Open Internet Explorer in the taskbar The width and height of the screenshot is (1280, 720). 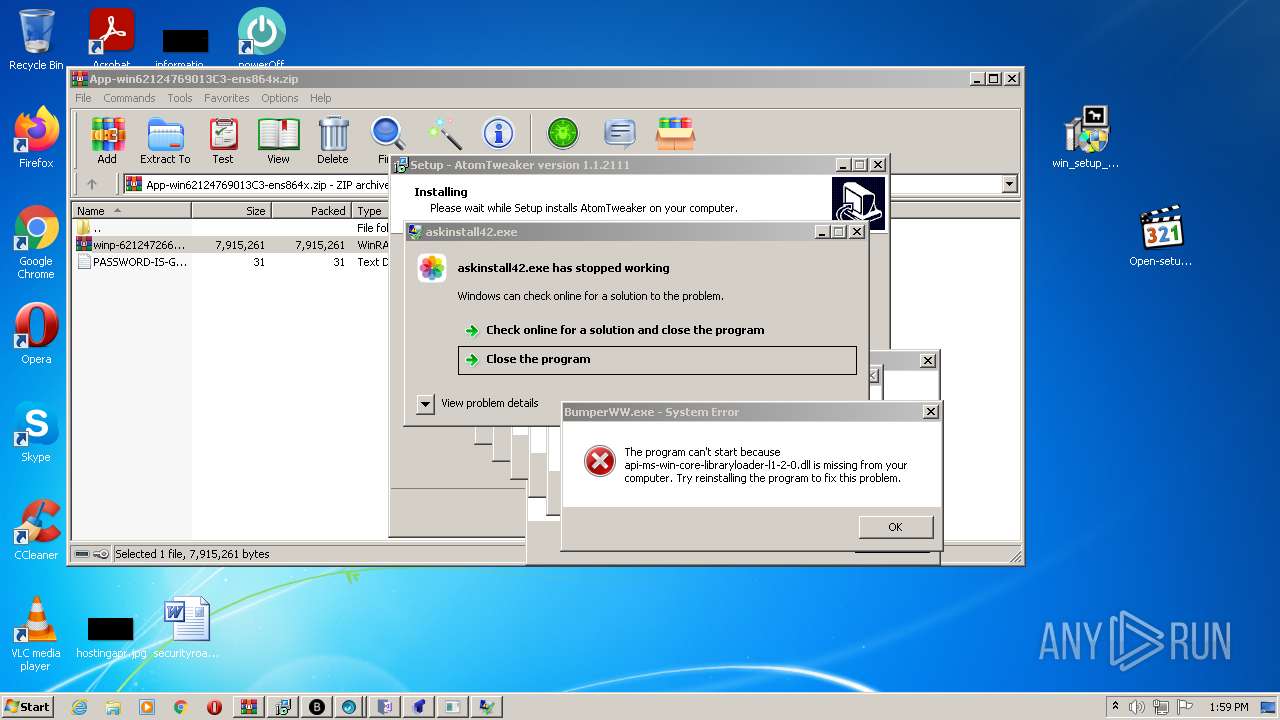click(79, 707)
